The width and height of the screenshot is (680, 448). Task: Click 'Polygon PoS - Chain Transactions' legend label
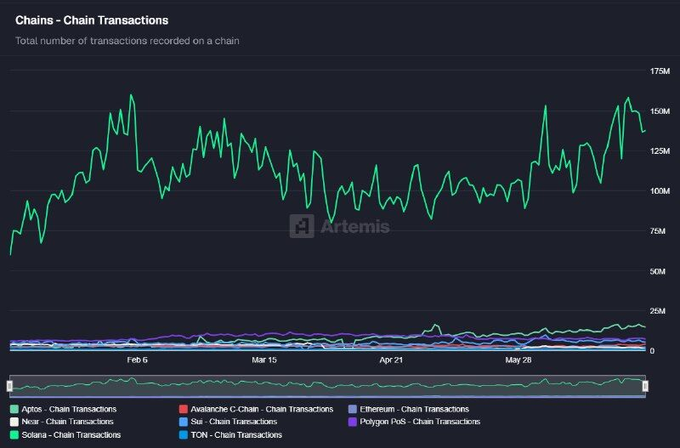coord(420,422)
